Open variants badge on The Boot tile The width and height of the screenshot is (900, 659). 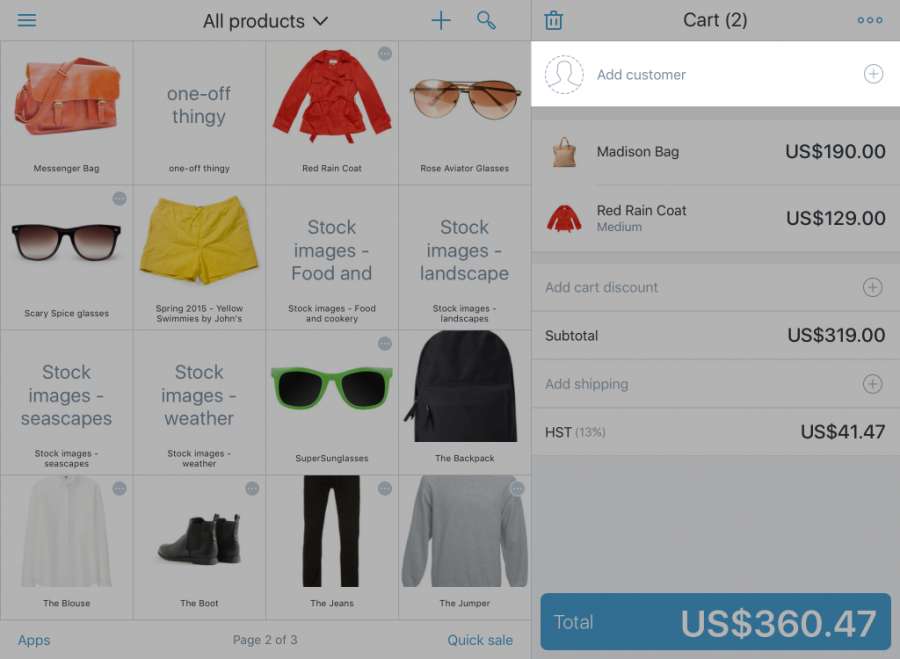click(x=252, y=489)
